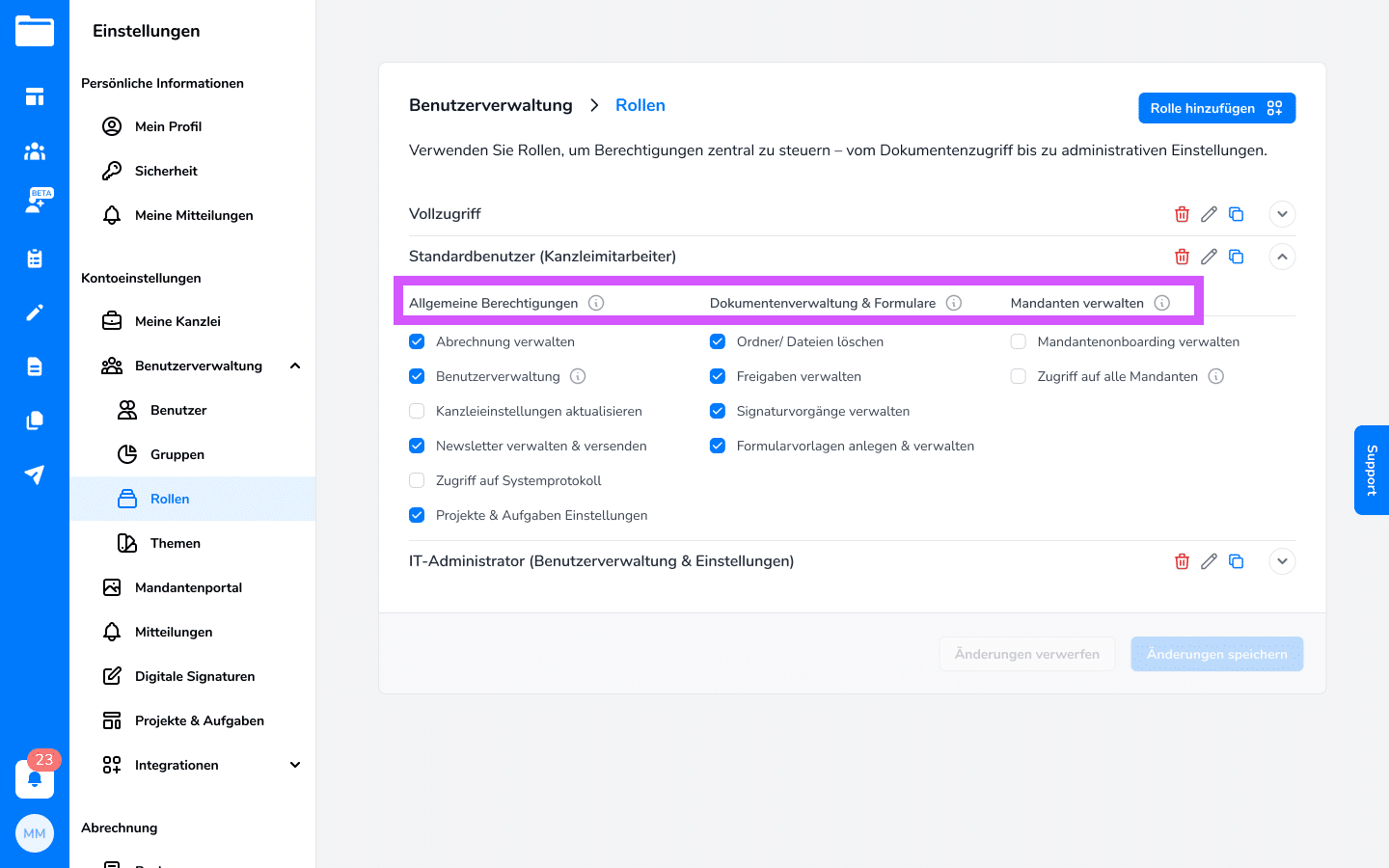Image resolution: width=1389 pixels, height=868 pixels.
Task: Open the paper plane icon in left sidebar
Action: [35, 475]
